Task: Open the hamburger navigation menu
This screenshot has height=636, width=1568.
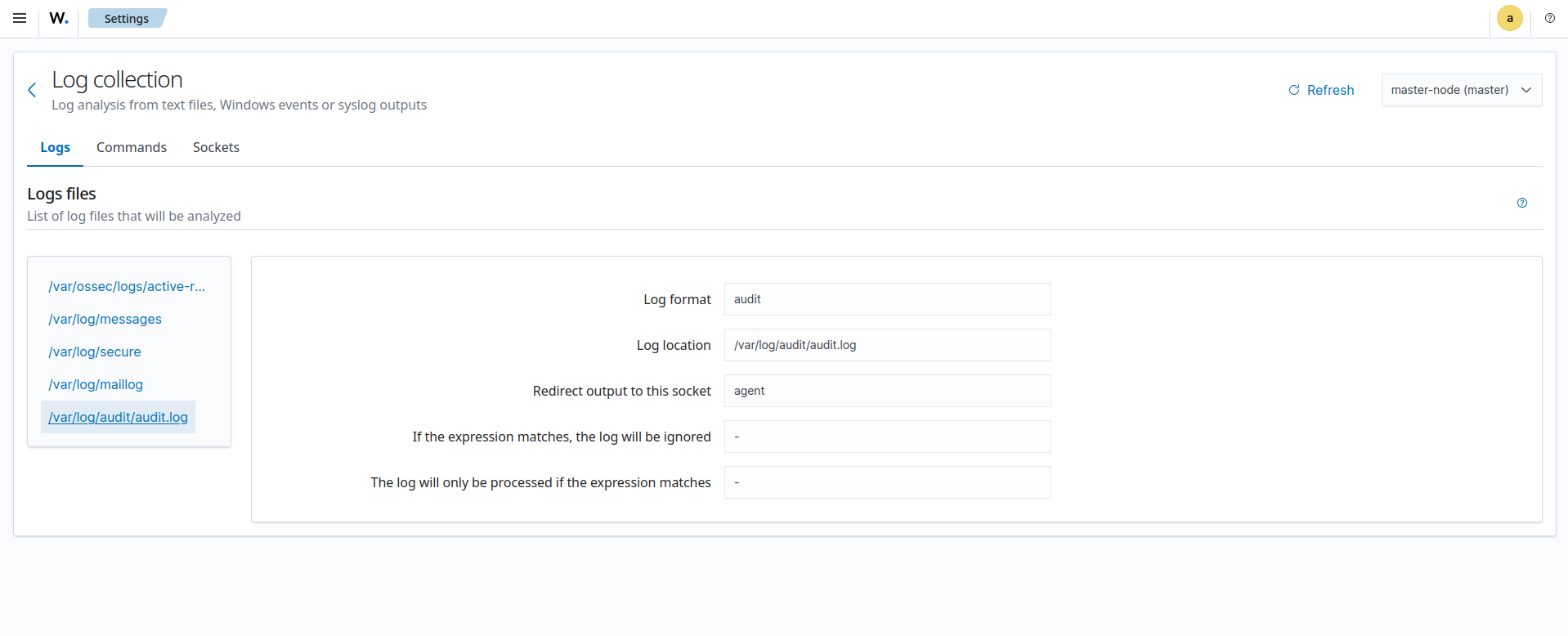Action: point(20,18)
